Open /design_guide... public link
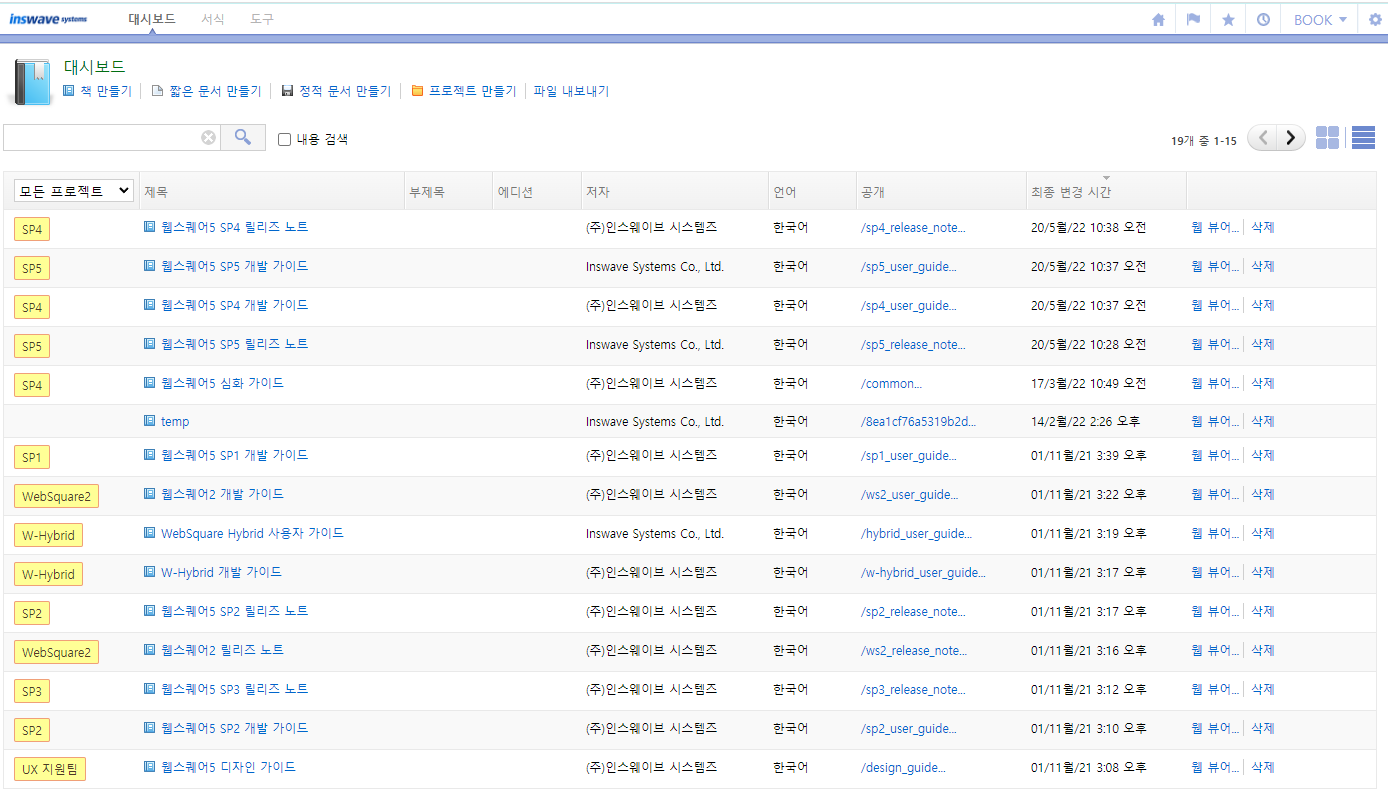 (903, 768)
